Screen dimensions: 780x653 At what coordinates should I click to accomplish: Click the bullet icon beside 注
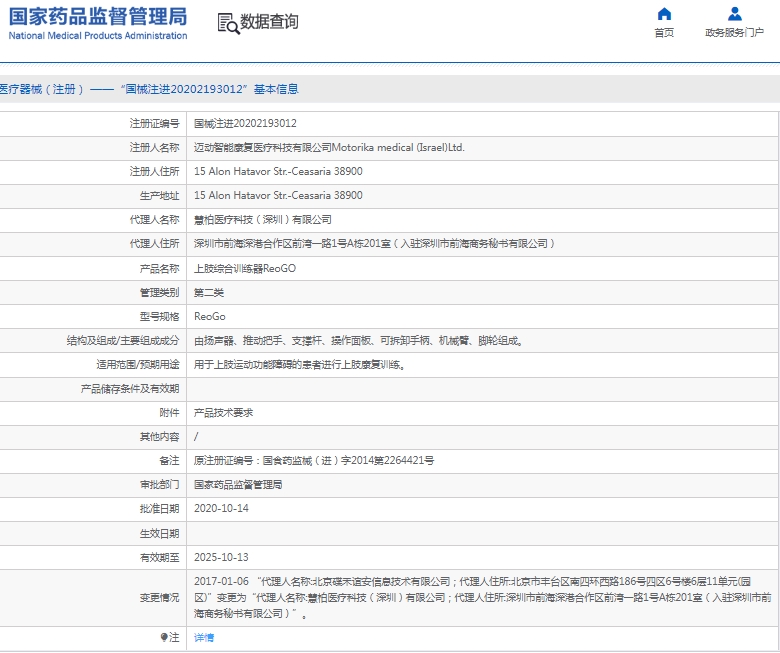click(x=164, y=637)
